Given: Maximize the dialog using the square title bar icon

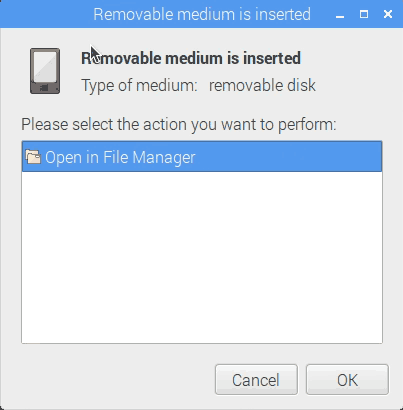Looking at the screenshot, I should coord(364,14).
